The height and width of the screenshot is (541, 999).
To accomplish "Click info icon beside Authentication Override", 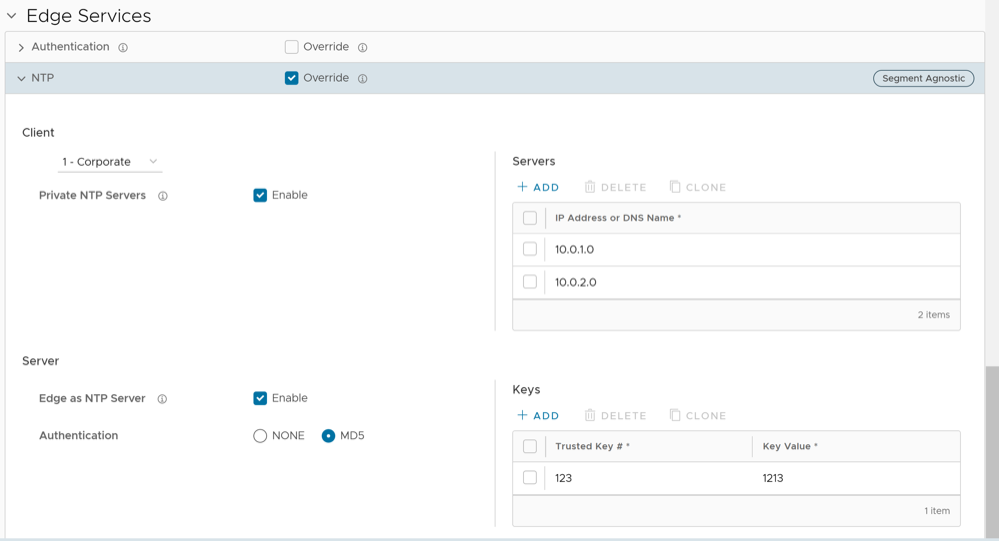I will pyautogui.click(x=362, y=47).
